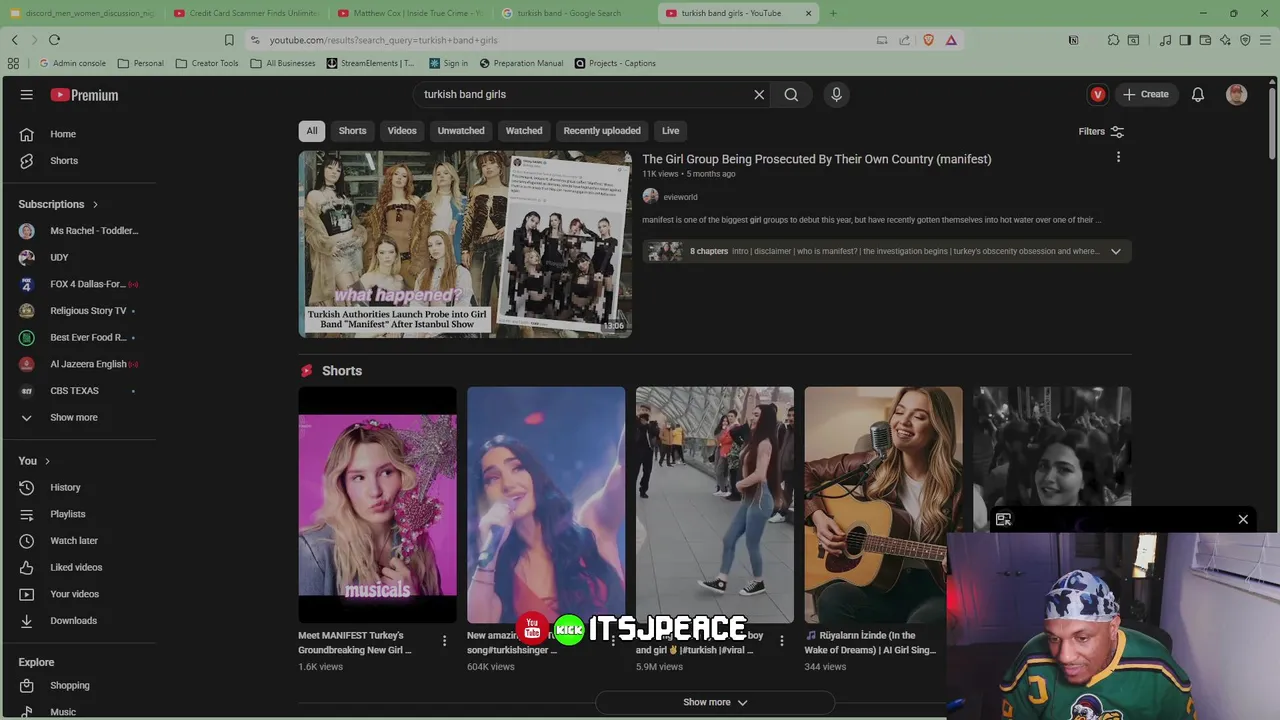The width and height of the screenshot is (1280, 720).
Task: Return to tab from picture-in-picture overlay
Action: (x=1003, y=519)
